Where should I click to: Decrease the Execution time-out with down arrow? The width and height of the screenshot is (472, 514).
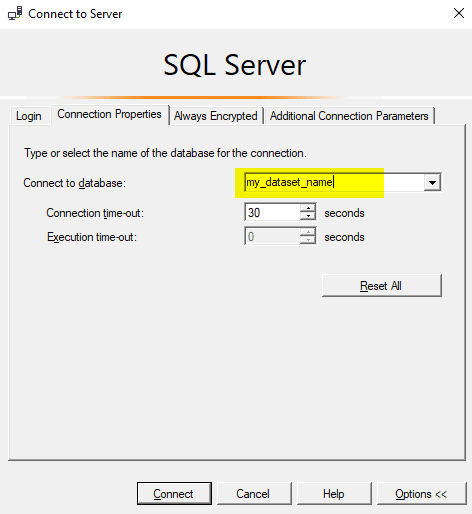(308, 241)
